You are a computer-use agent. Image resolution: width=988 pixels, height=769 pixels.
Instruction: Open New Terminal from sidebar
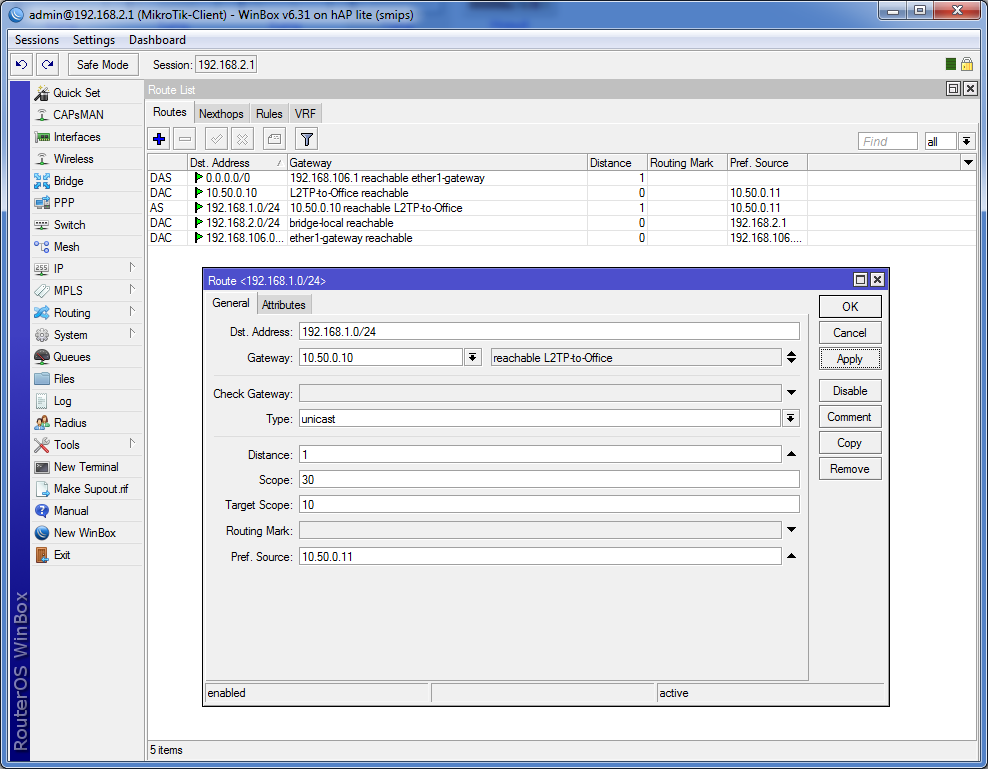(86, 467)
